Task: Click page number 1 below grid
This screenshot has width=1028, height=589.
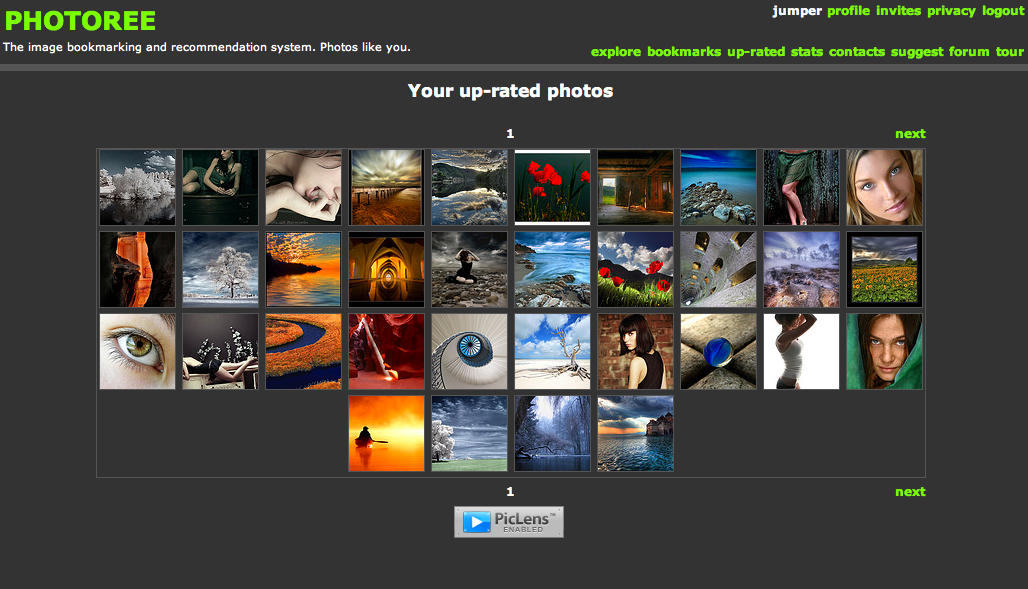Action: tap(510, 492)
